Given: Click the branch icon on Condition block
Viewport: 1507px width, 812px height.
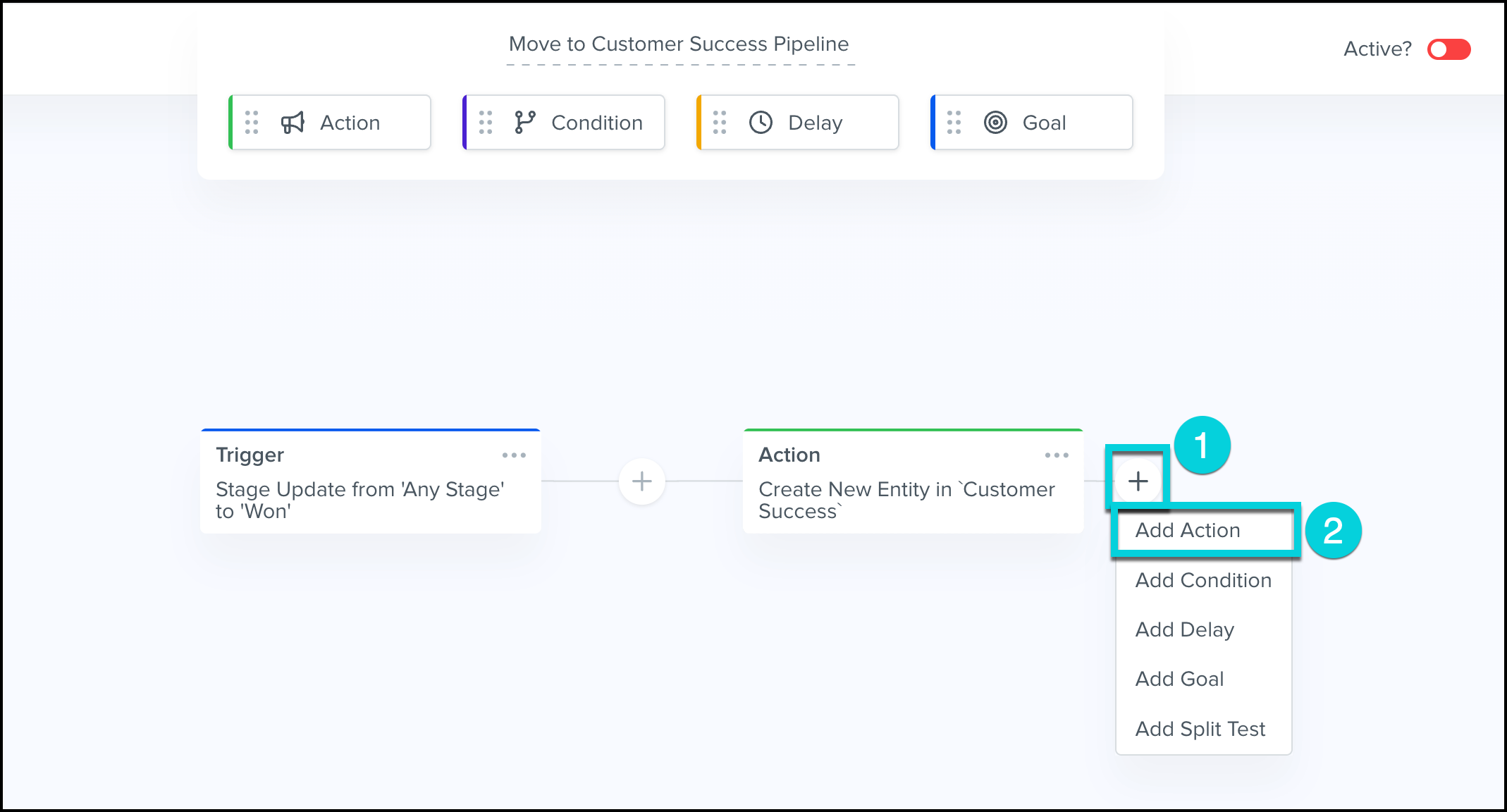Looking at the screenshot, I should click(x=525, y=123).
